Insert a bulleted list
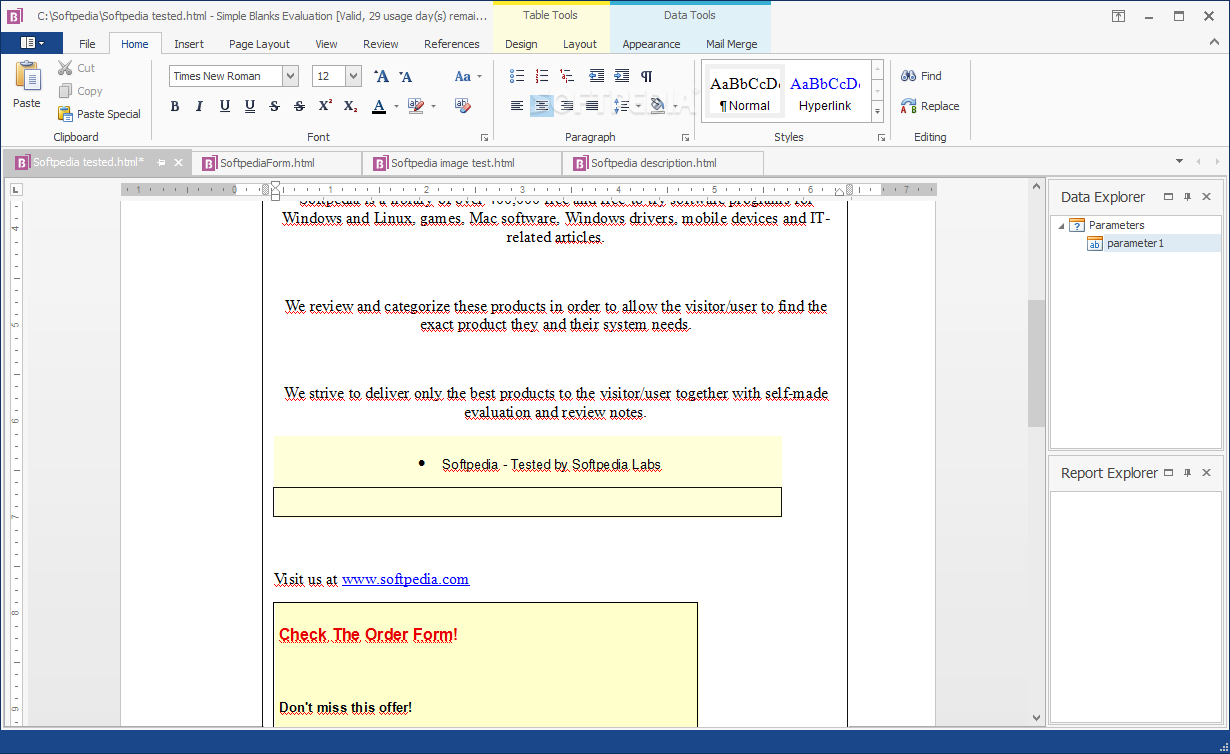 (x=517, y=76)
